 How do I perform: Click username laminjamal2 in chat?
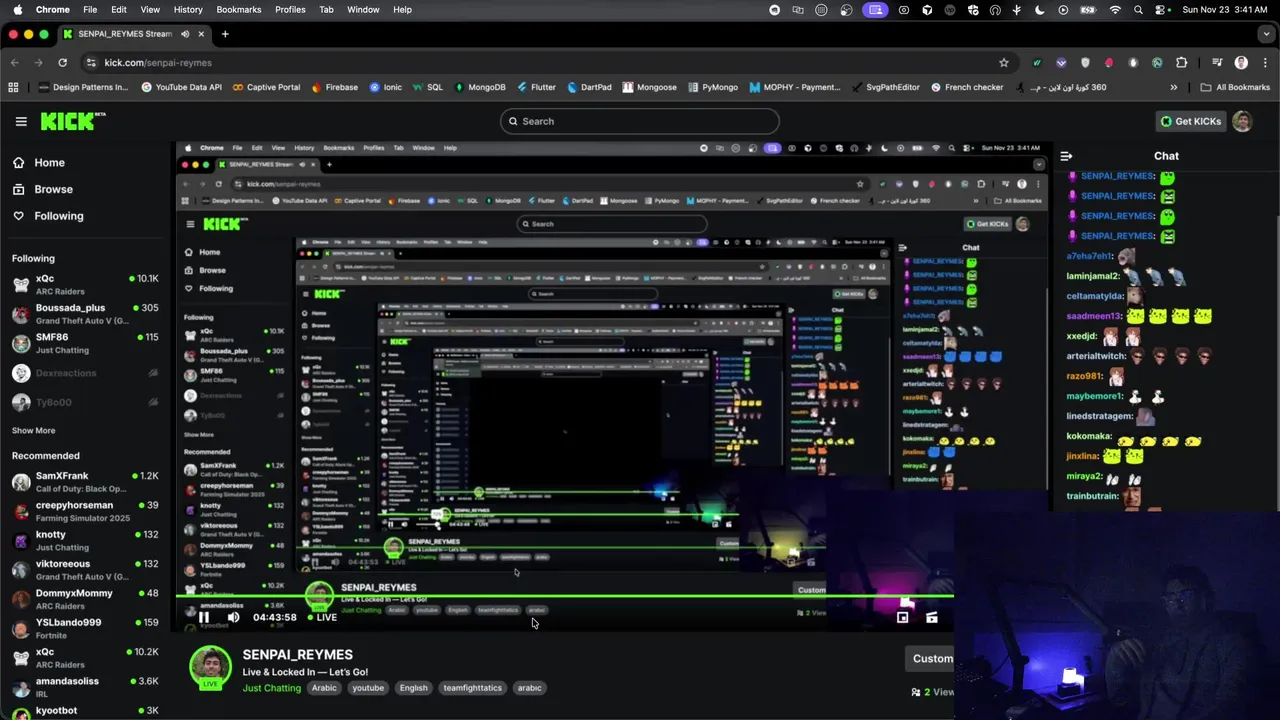[1093, 276]
